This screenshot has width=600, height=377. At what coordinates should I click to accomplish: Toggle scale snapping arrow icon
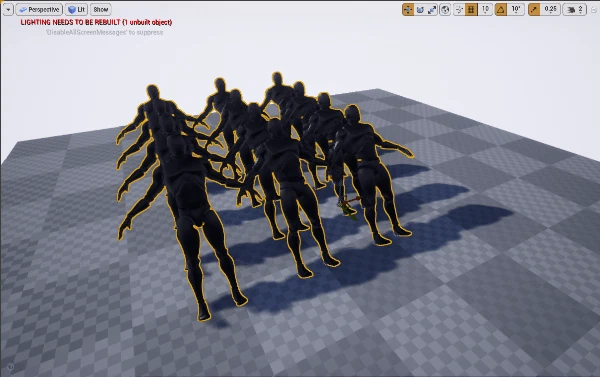(534, 10)
